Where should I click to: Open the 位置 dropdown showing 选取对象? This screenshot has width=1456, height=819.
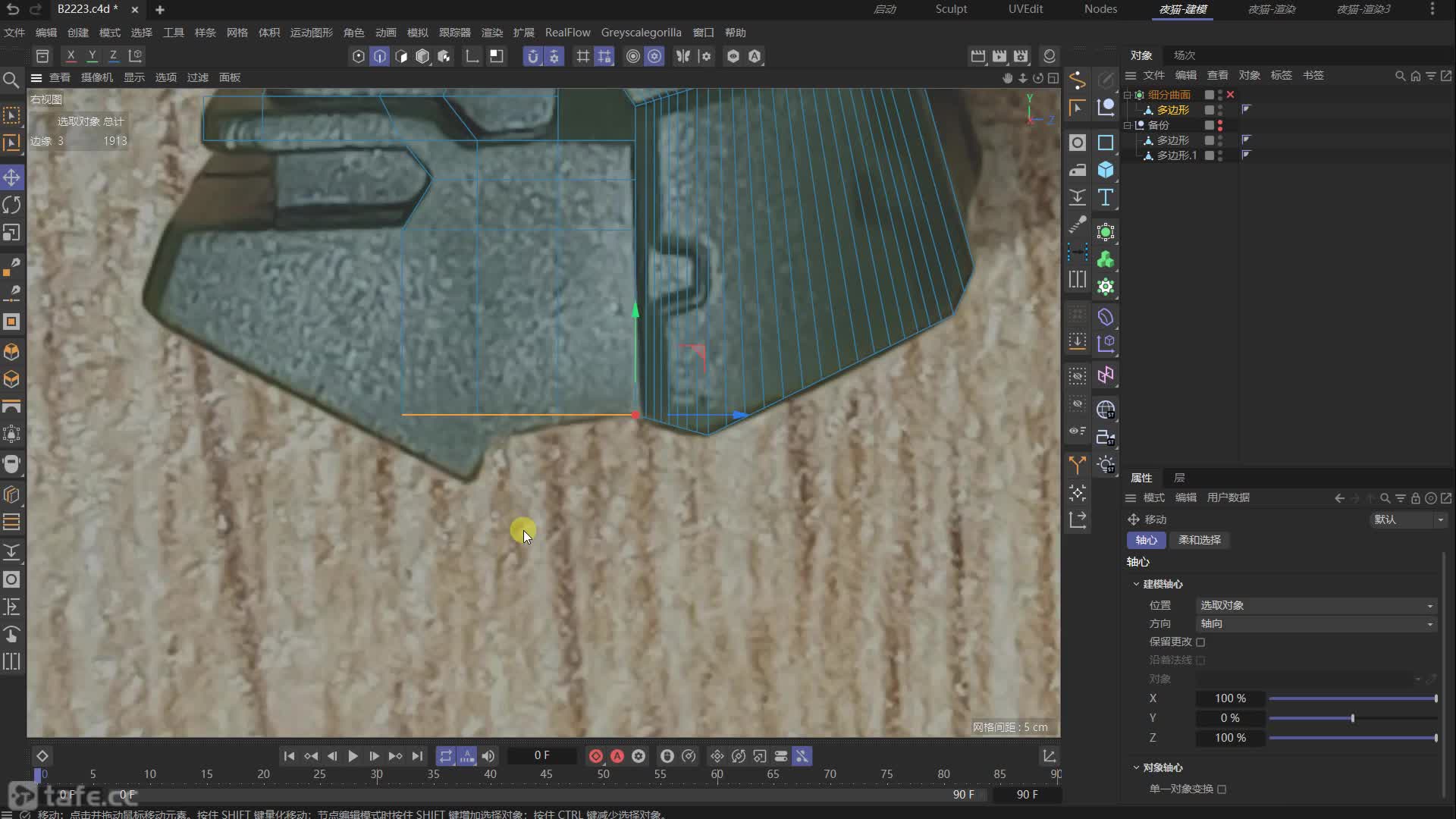(1316, 605)
